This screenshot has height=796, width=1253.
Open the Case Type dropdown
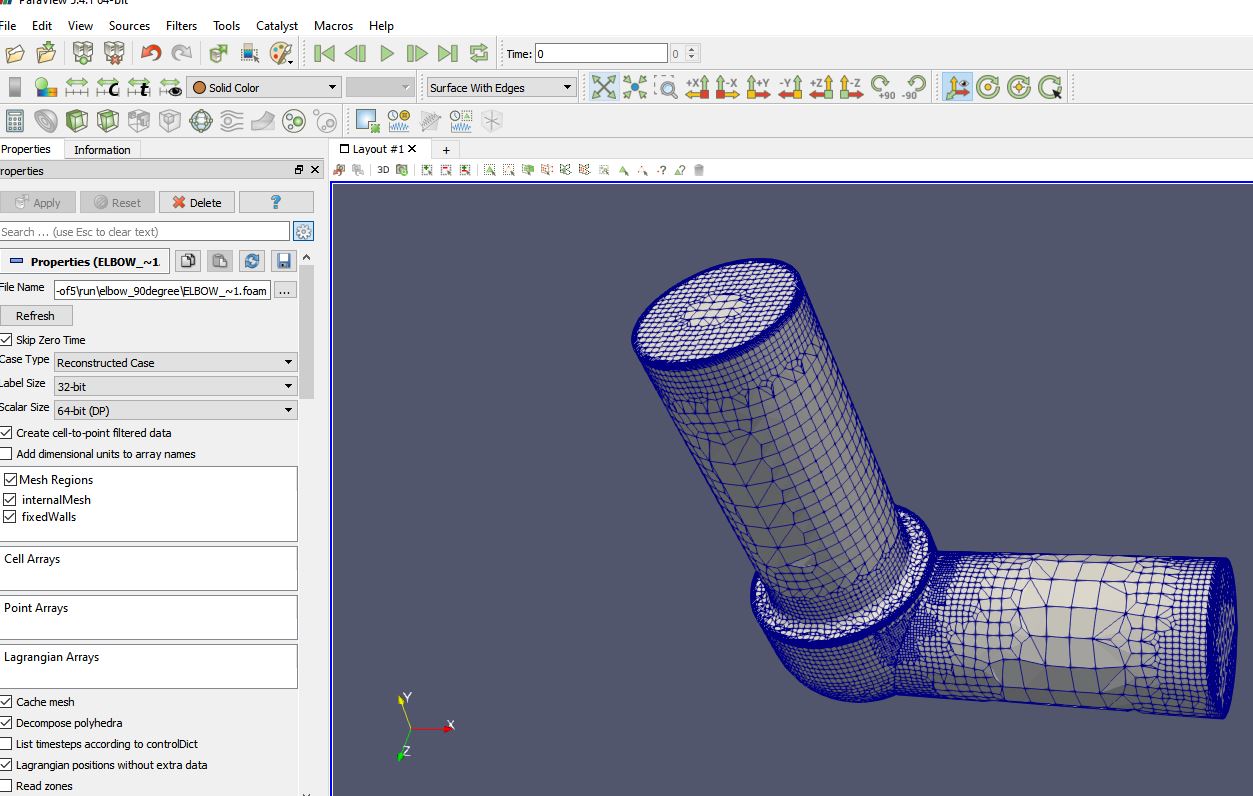175,362
